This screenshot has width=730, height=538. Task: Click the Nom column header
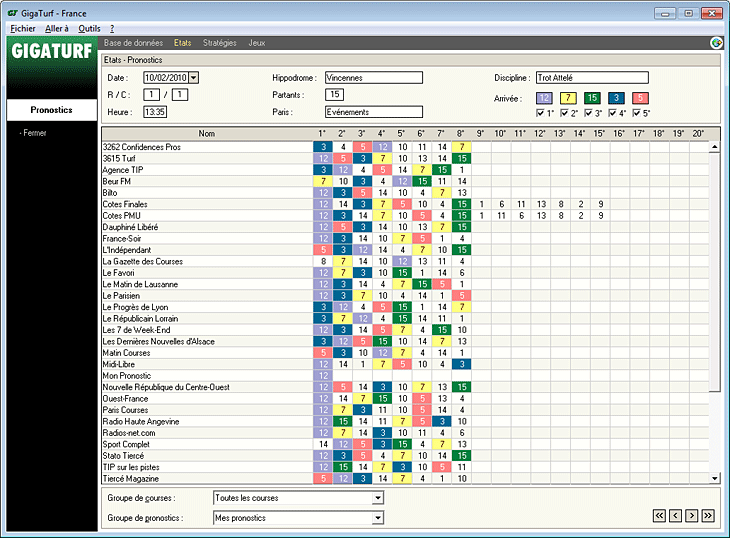[x=207, y=134]
